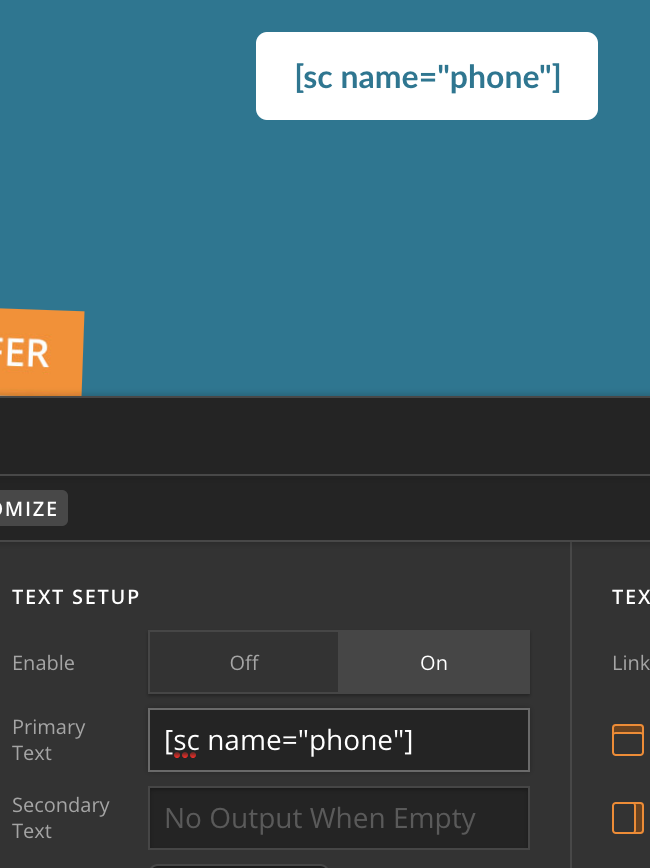Click the Link label in right panel
This screenshot has width=650, height=868.
(631, 663)
